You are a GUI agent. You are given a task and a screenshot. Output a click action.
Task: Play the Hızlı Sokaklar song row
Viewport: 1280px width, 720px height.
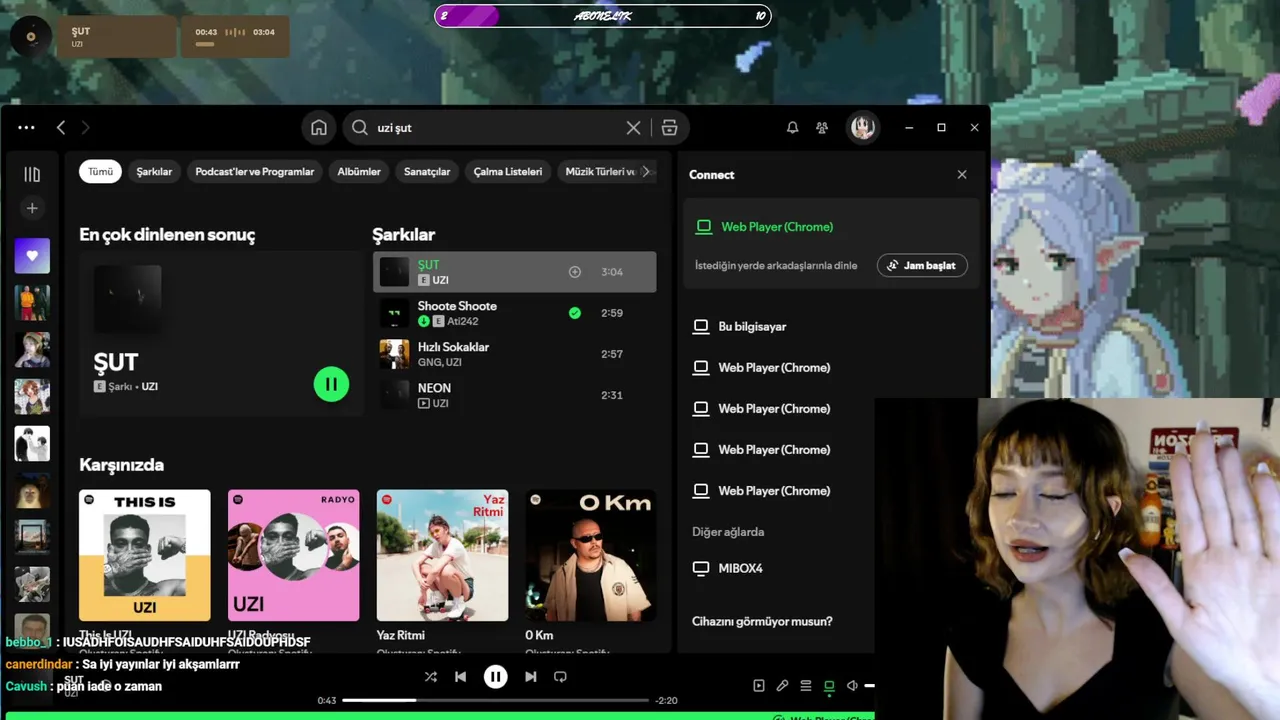(515, 354)
